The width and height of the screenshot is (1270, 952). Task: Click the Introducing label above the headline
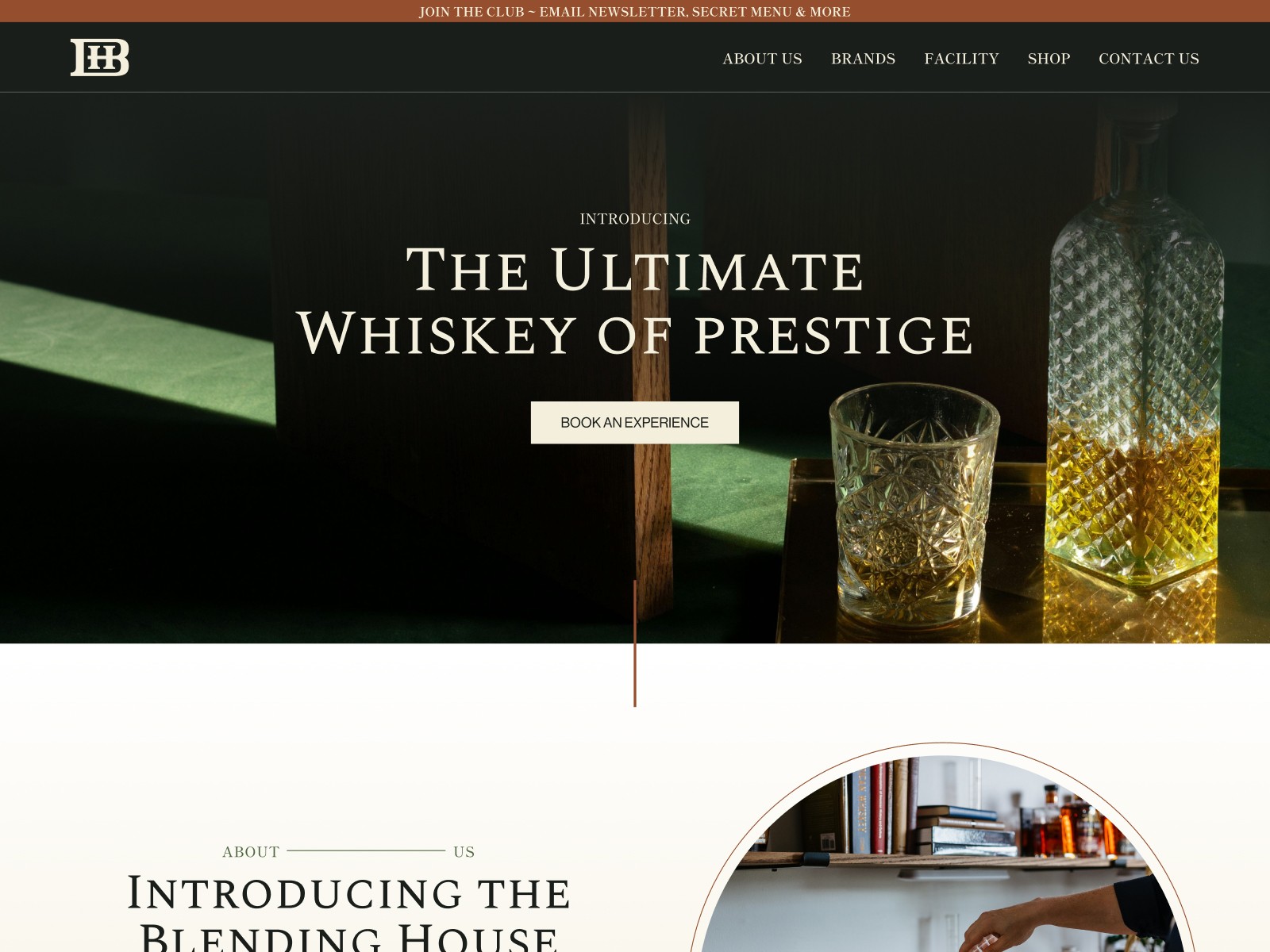pos(635,219)
